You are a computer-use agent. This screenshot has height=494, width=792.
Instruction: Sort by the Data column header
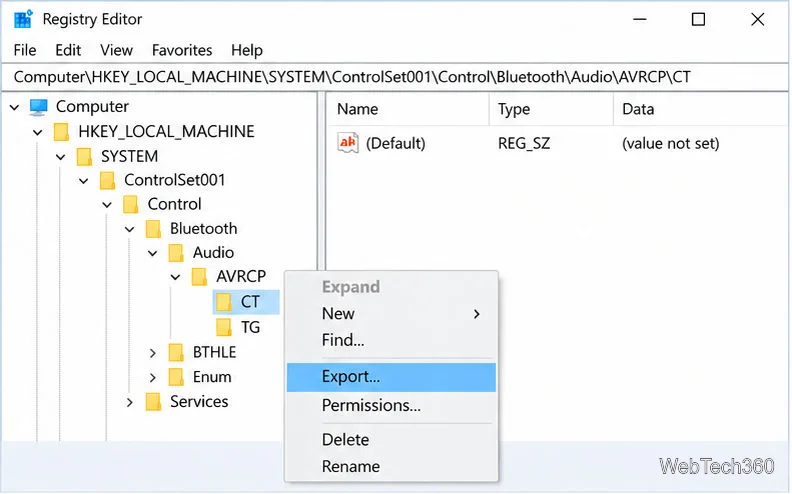point(701,109)
